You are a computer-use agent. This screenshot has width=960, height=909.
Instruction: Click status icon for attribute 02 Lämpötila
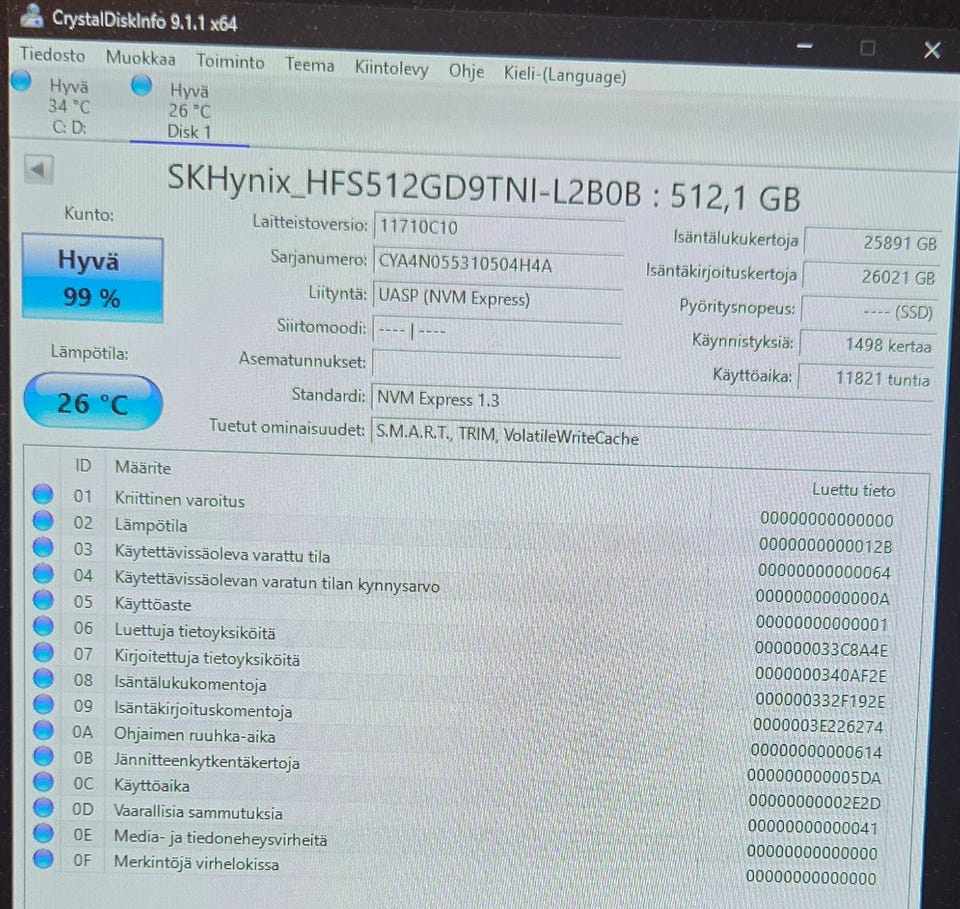click(x=43, y=520)
